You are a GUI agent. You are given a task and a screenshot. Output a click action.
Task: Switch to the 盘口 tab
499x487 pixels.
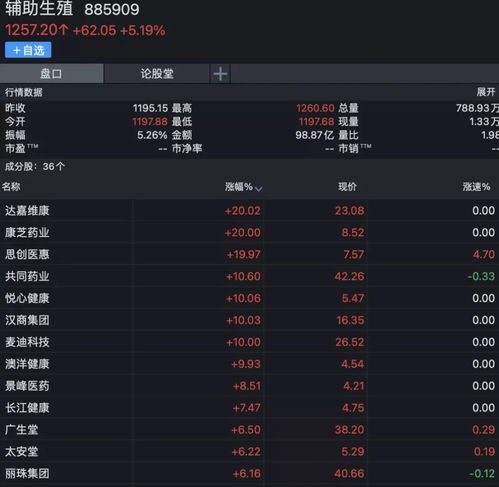(x=51, y=74)
